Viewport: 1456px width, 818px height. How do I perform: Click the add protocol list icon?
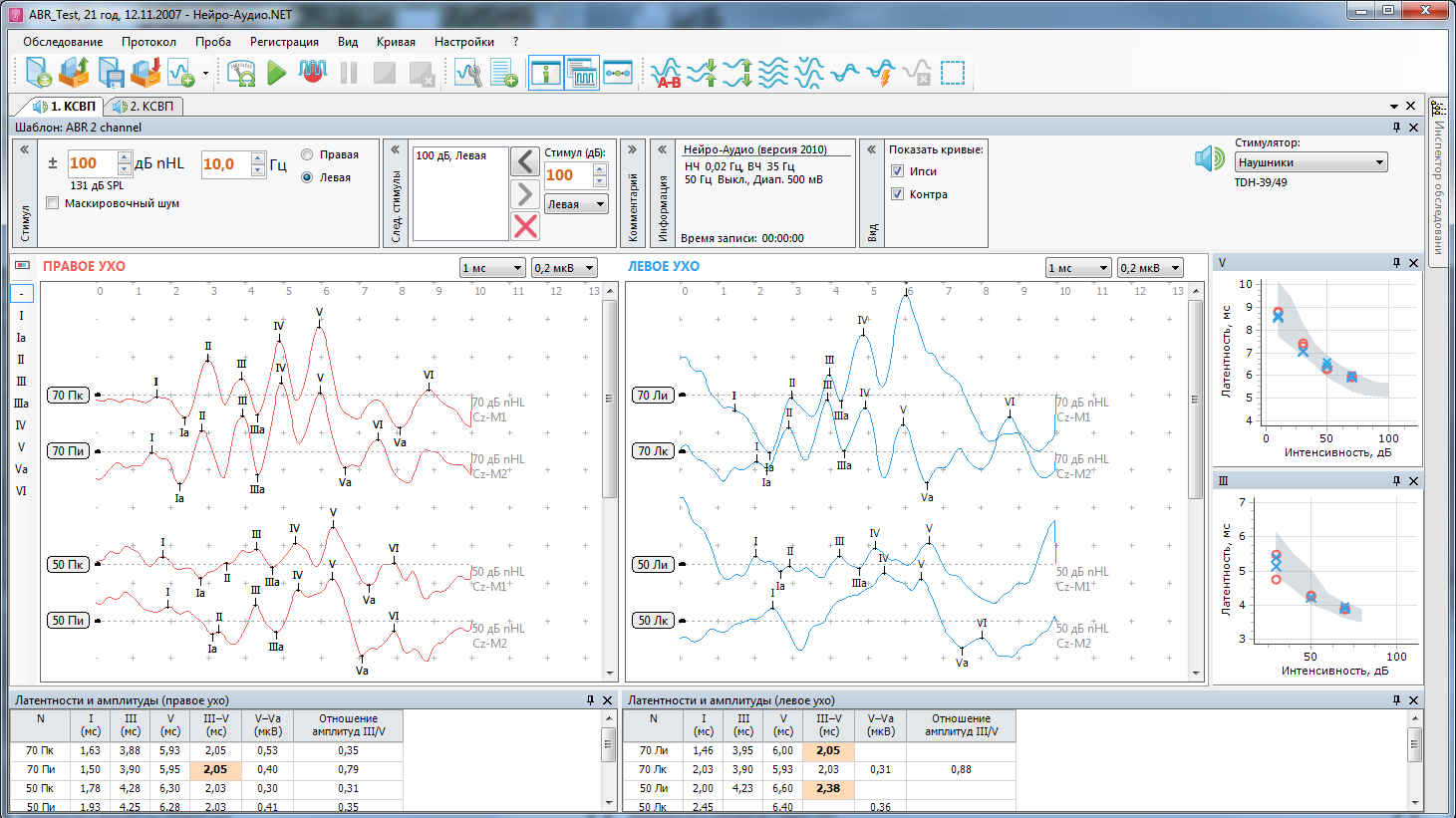[x=504, y=73]
